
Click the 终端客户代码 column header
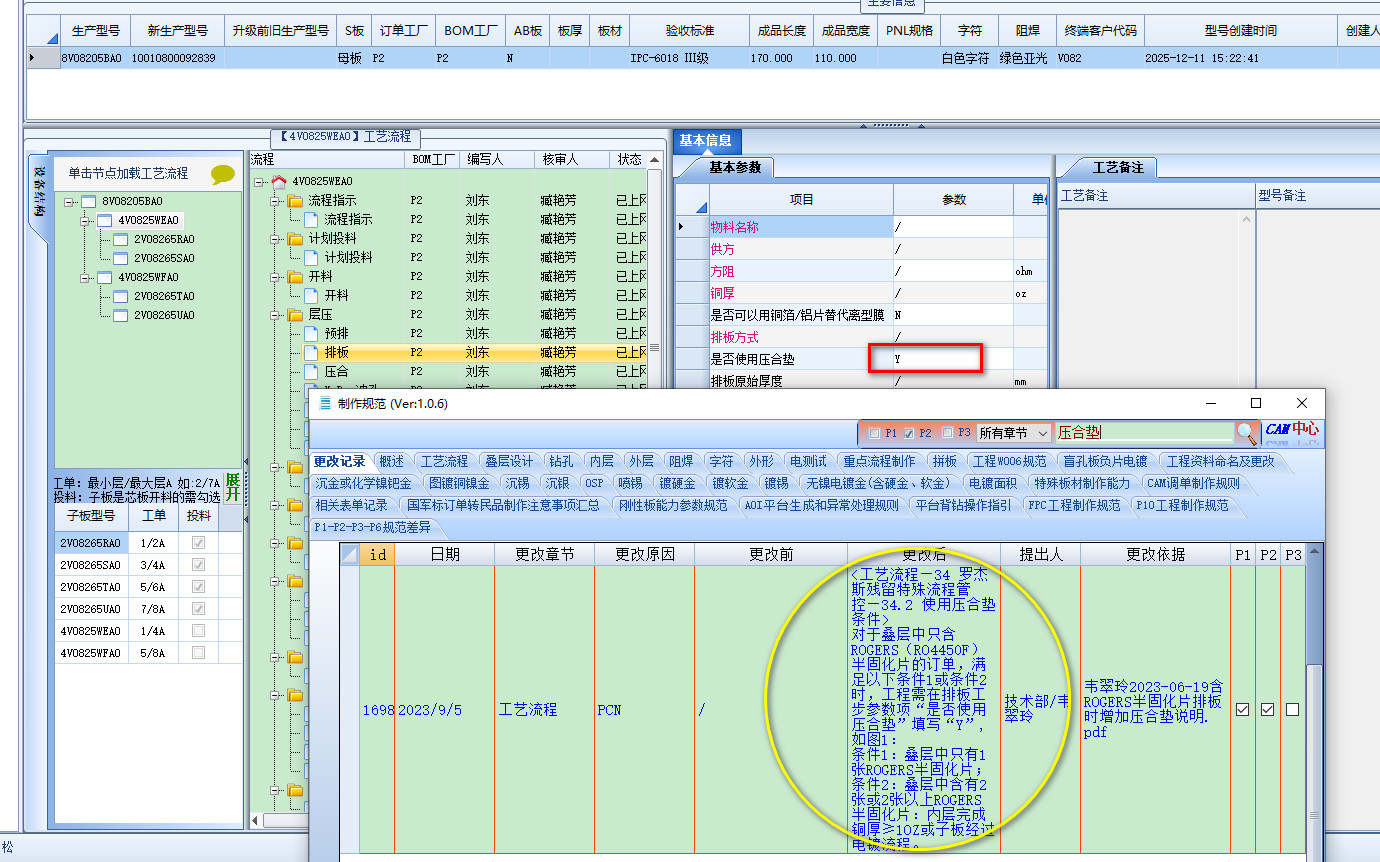point(1100,31)
